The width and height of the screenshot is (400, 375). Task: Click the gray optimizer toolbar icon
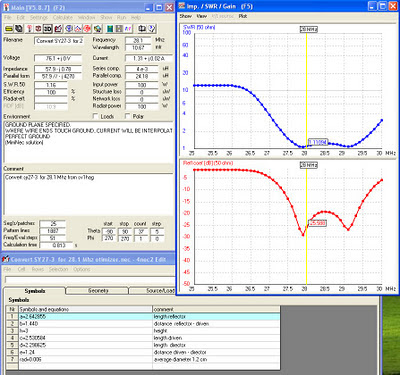pyautogui.click(x=119, y=29)
